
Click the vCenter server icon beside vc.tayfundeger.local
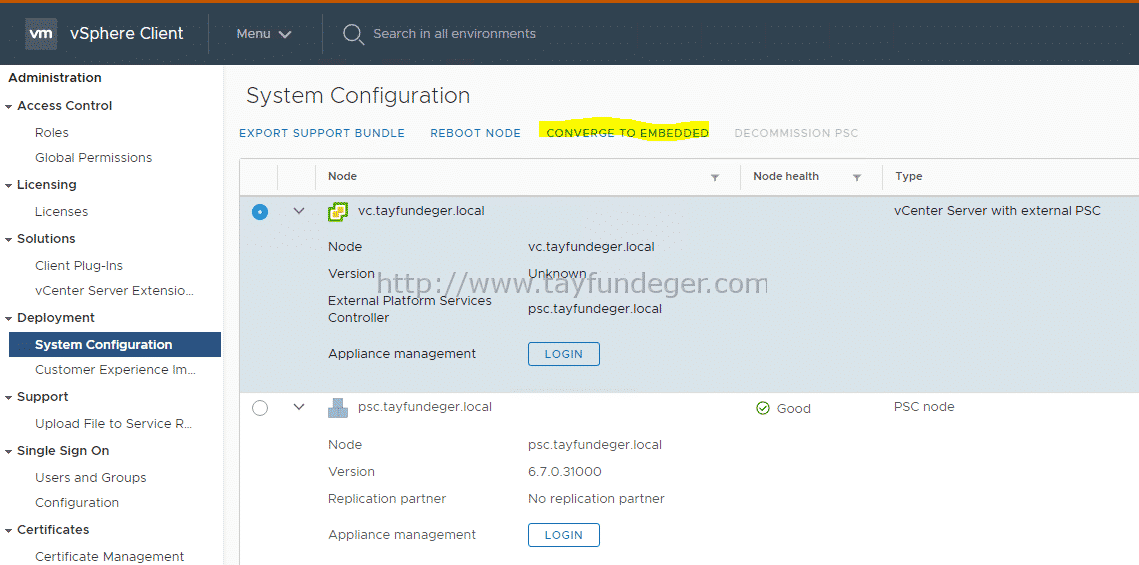coord(337,211)
